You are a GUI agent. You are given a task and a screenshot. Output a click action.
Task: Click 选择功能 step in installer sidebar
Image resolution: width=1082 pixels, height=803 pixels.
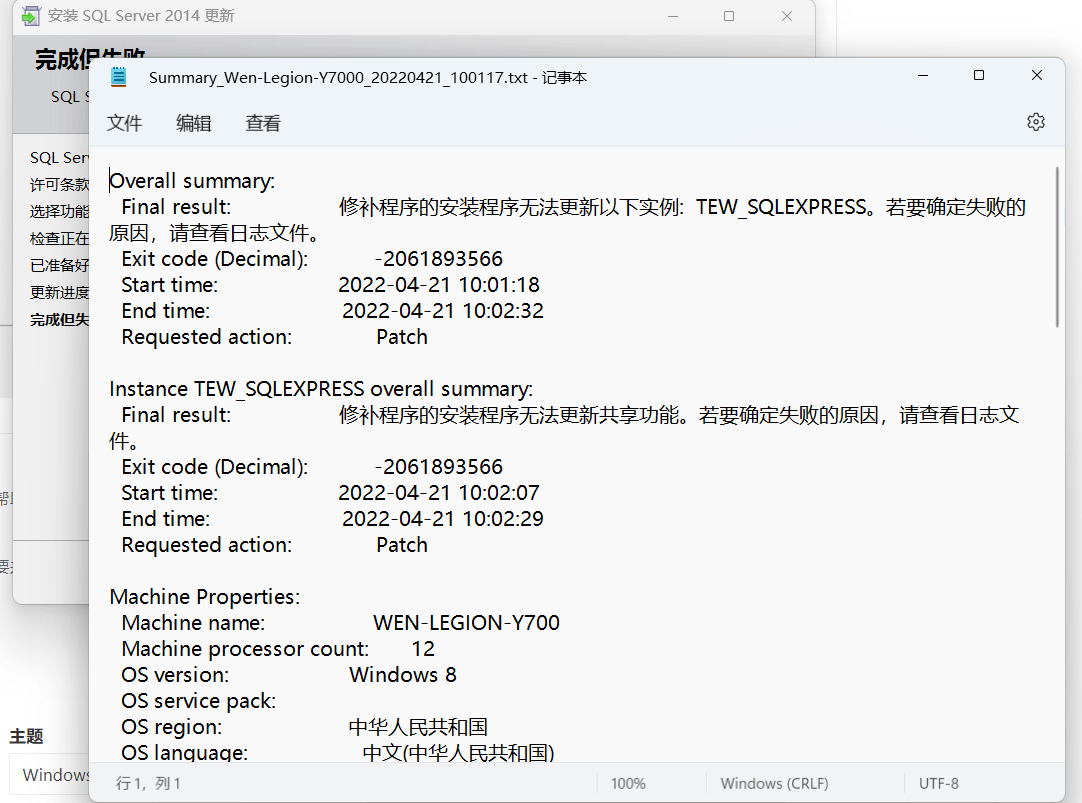59,211
